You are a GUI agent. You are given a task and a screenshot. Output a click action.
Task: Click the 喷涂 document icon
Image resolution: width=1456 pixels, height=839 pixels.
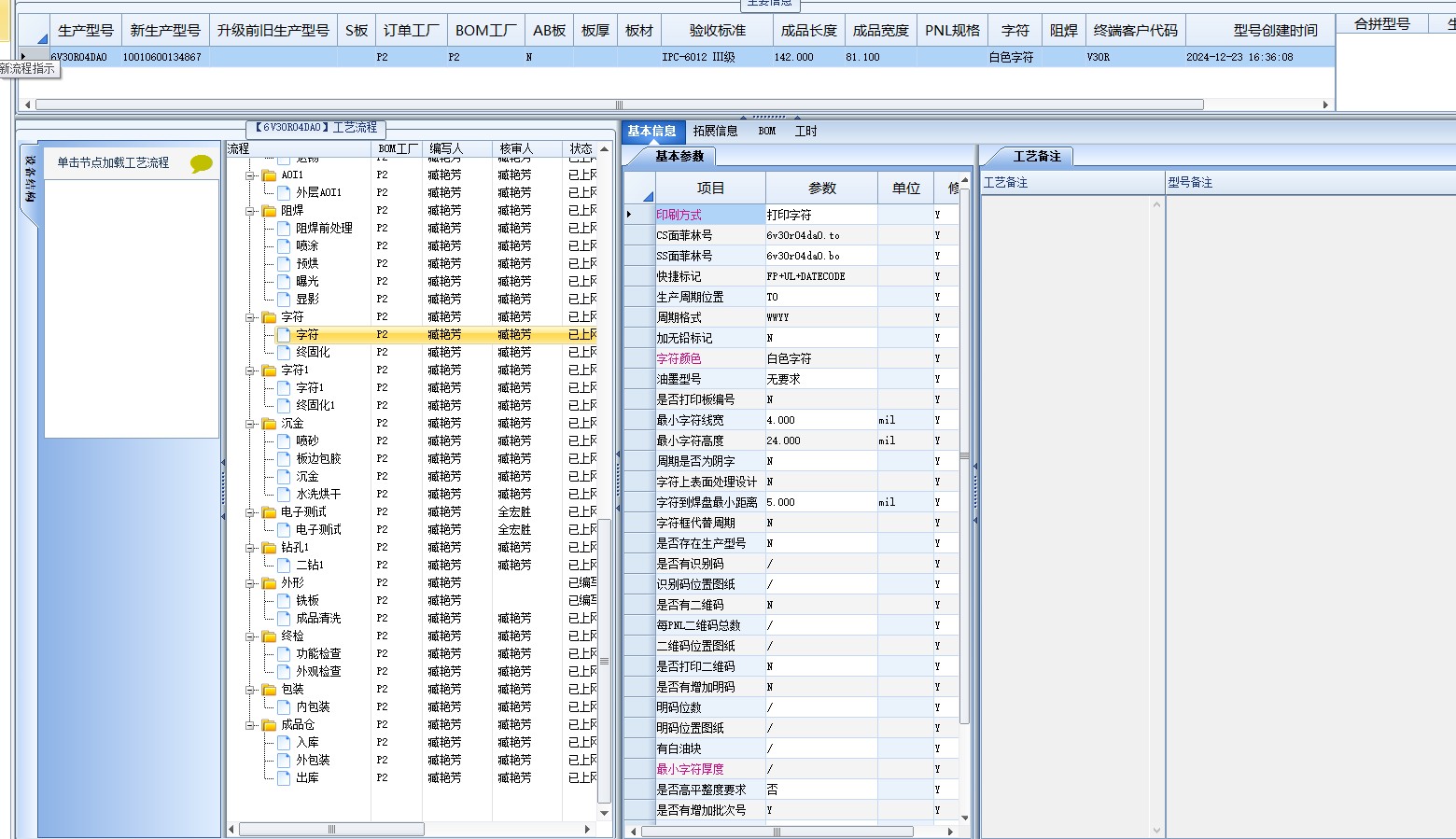[x=284, y=246]
